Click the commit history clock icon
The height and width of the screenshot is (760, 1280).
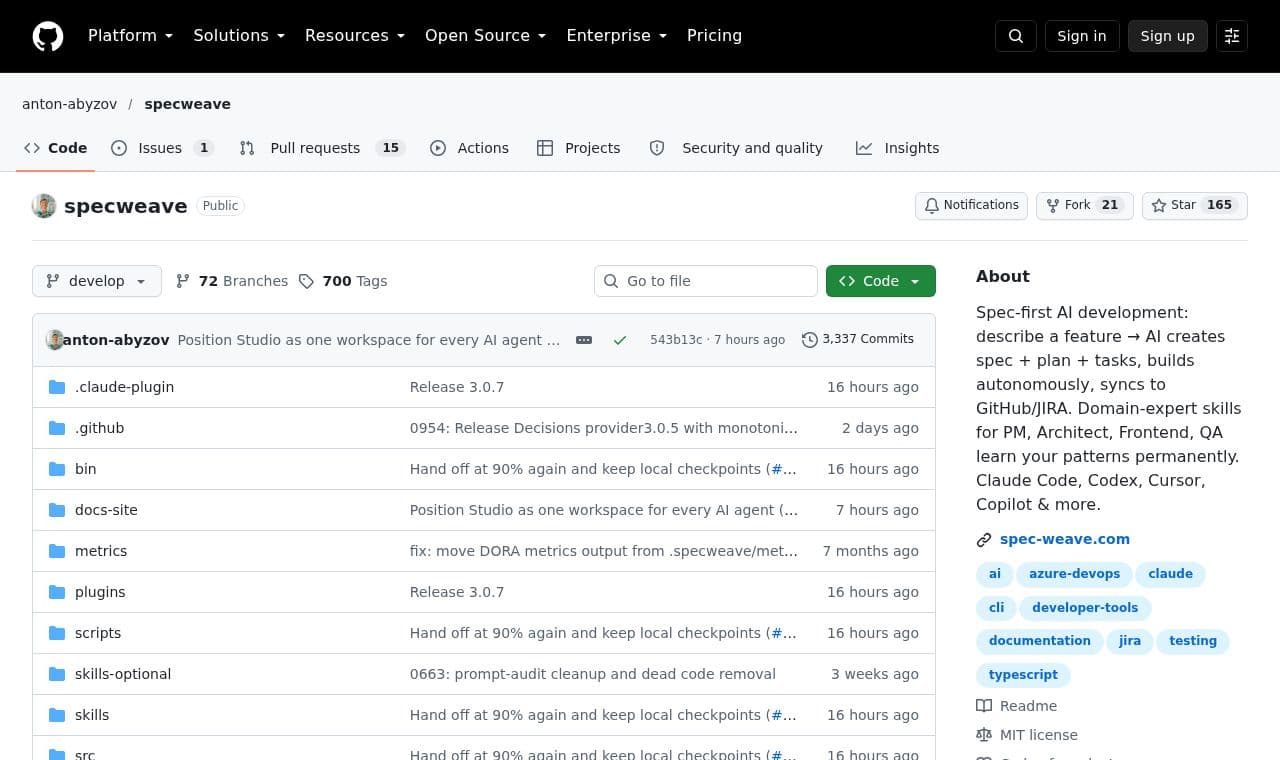tap(810, 340)
